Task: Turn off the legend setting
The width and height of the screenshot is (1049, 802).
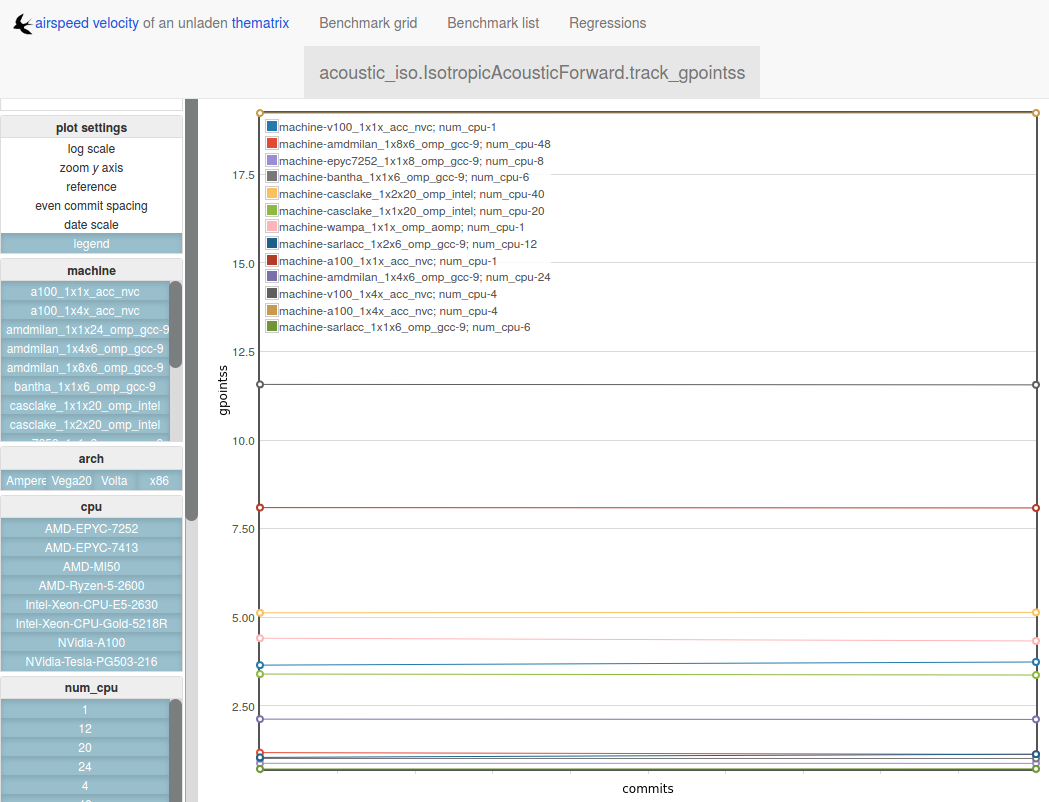Action: click(x=92, y=243)
